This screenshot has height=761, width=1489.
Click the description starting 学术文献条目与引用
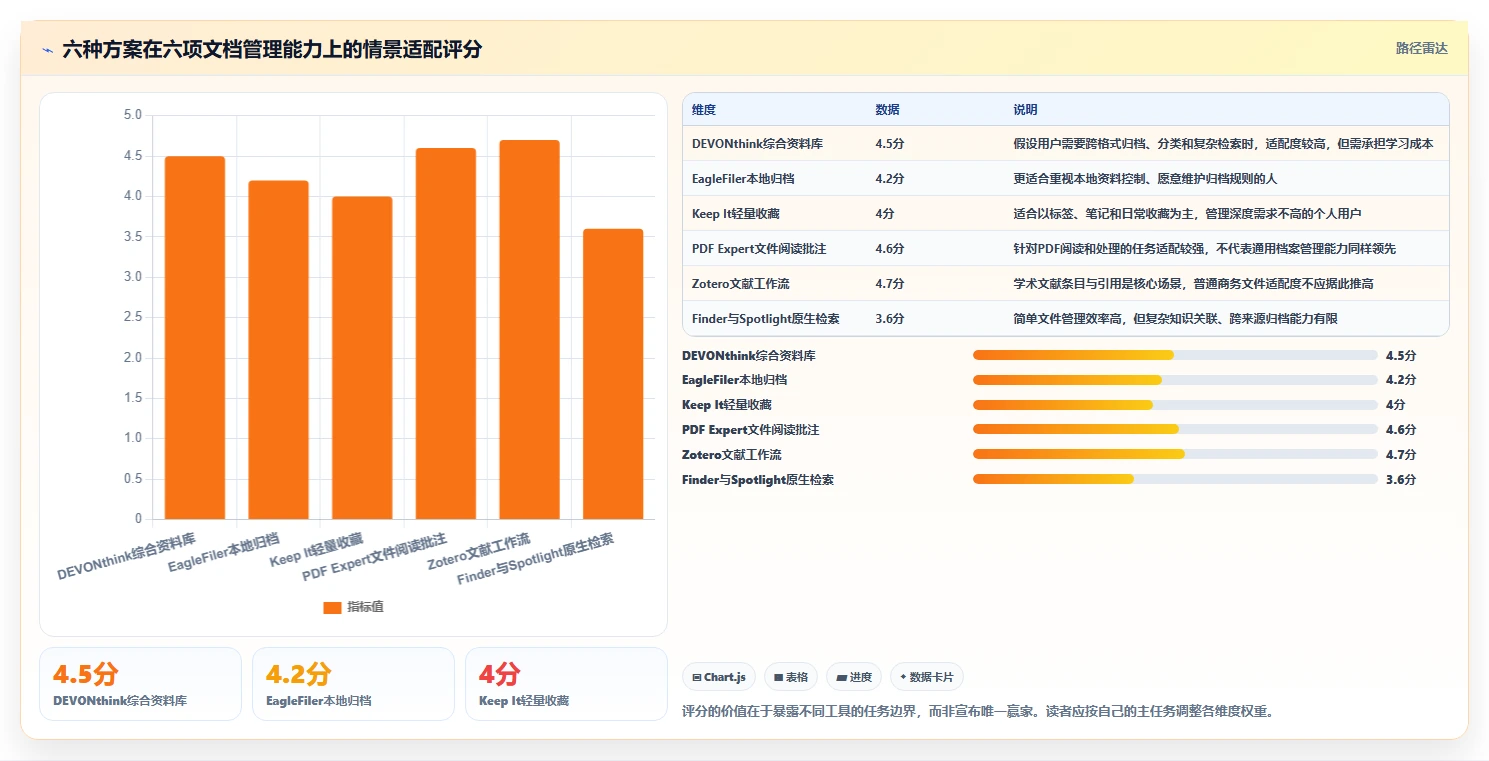pyautogui.click(x=1193, y=284)
